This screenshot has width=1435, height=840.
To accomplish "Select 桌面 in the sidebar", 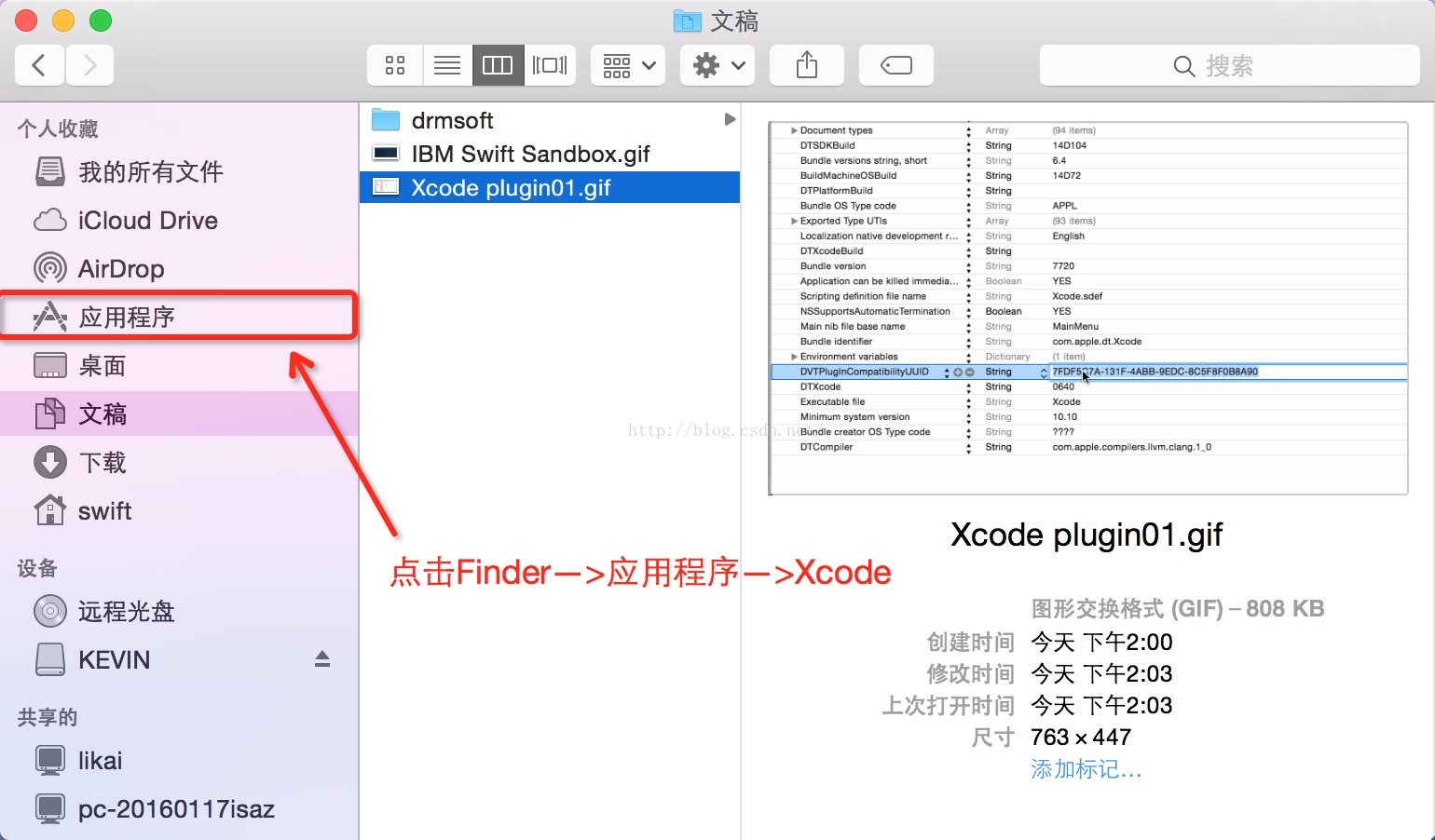I will [179, 365].
